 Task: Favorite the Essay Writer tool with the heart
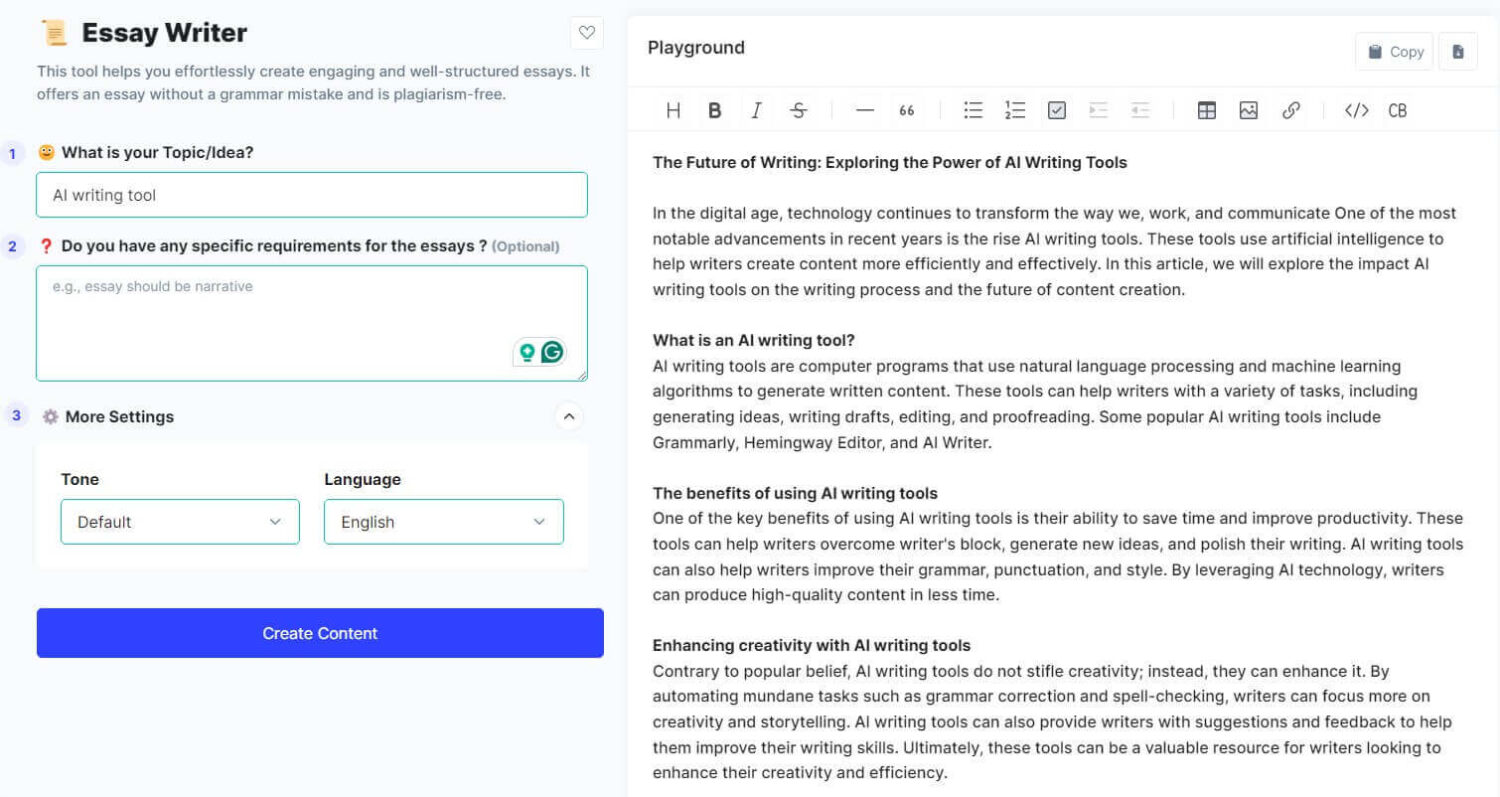point(587,33)
